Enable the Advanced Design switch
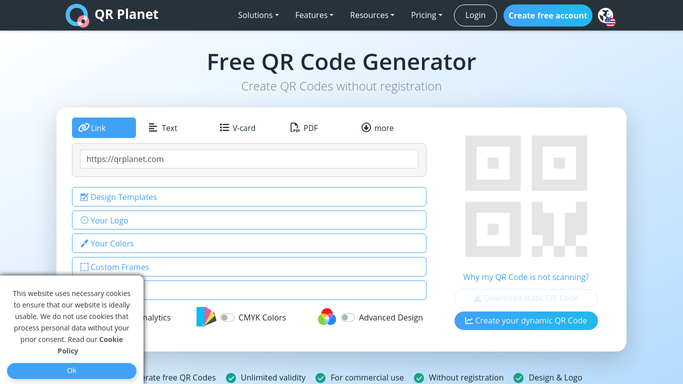Image resolution: width=683 pixels, height=384 pixels. pos(347,317)
